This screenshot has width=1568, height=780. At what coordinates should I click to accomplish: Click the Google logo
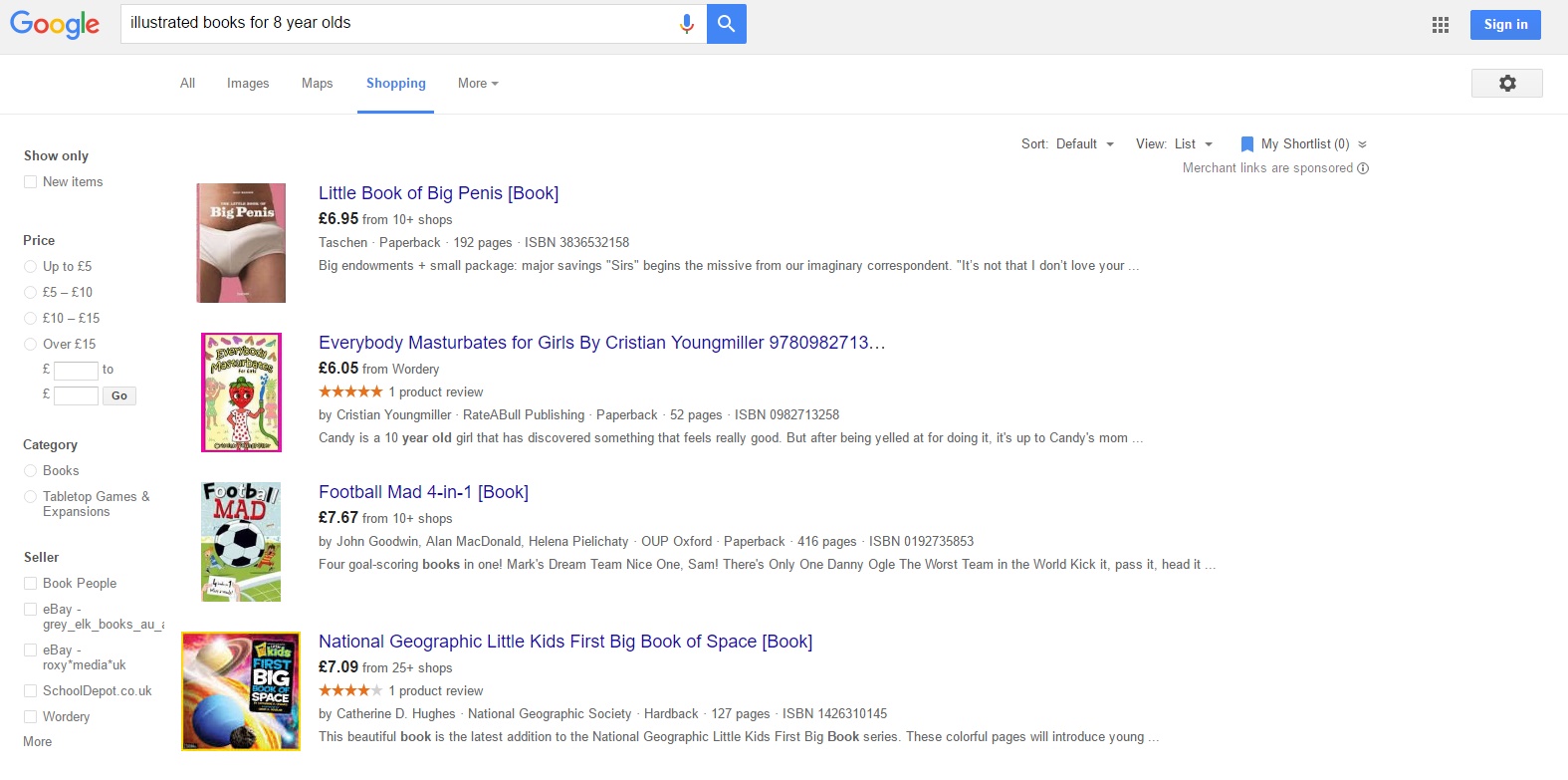click(x=55, y=24)
